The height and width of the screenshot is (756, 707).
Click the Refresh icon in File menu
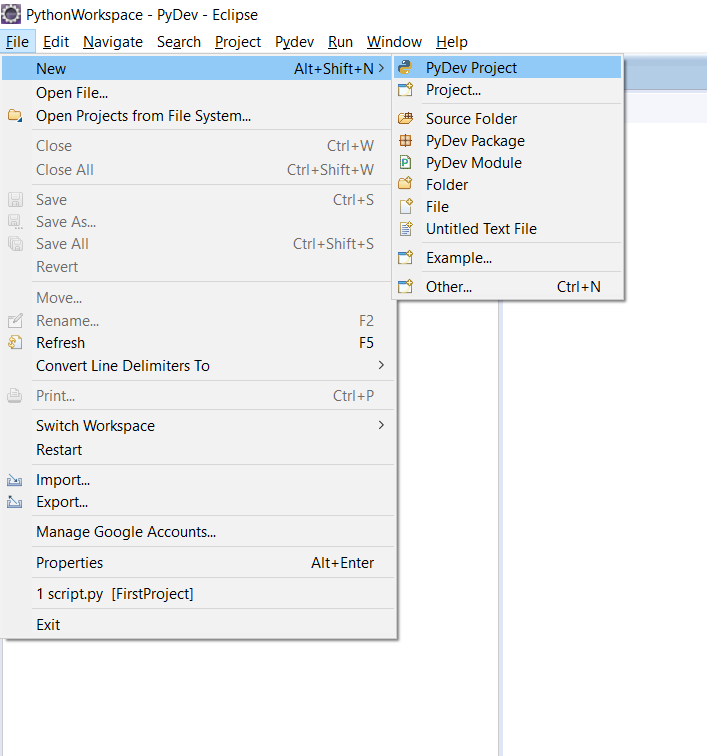pyautogui.click(x=15, y=343)
